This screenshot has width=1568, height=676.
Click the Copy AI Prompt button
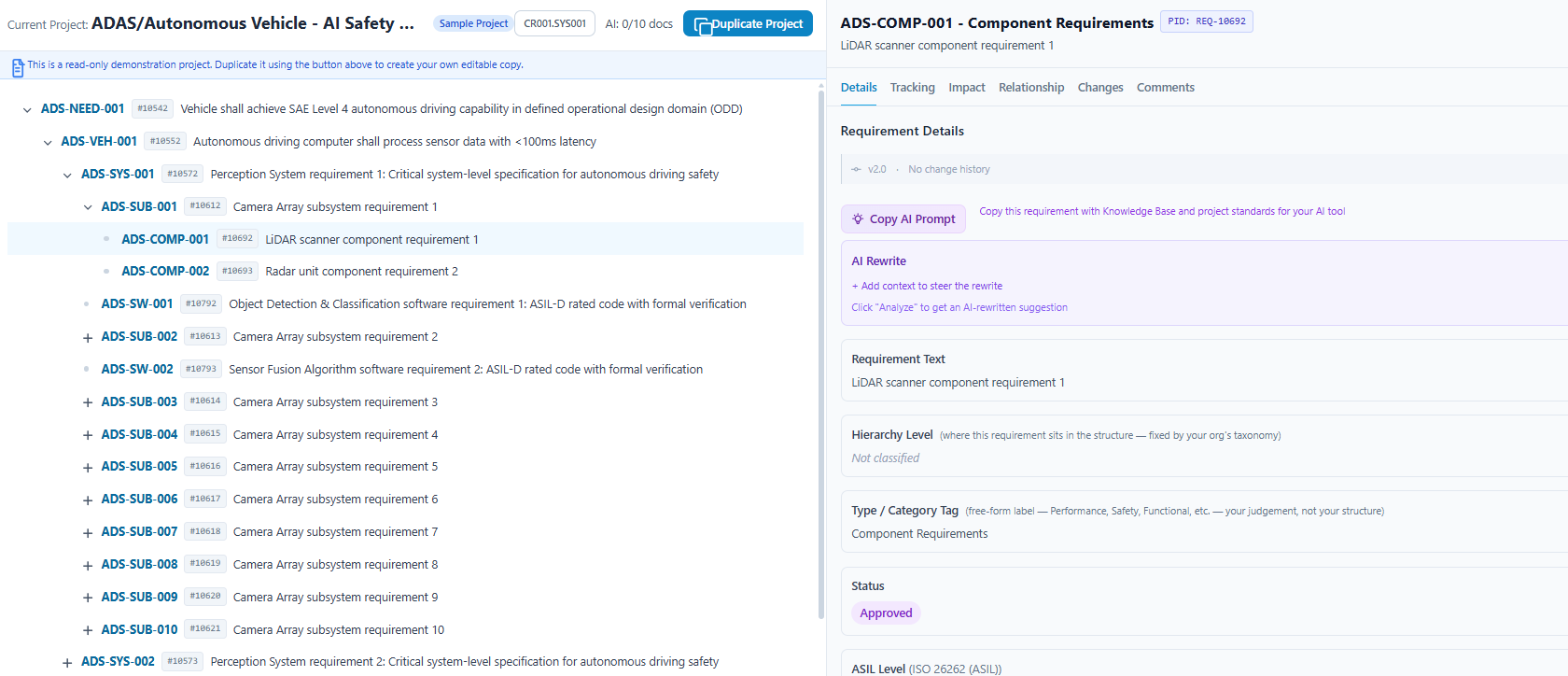point(903,218)
